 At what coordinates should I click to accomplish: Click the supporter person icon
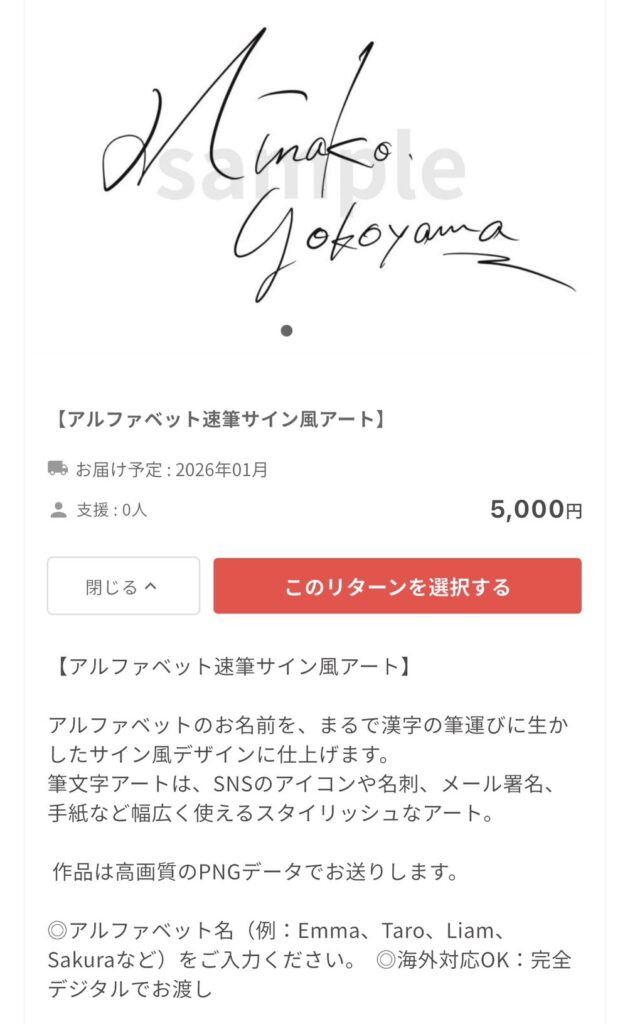click(x=58, y=510)
